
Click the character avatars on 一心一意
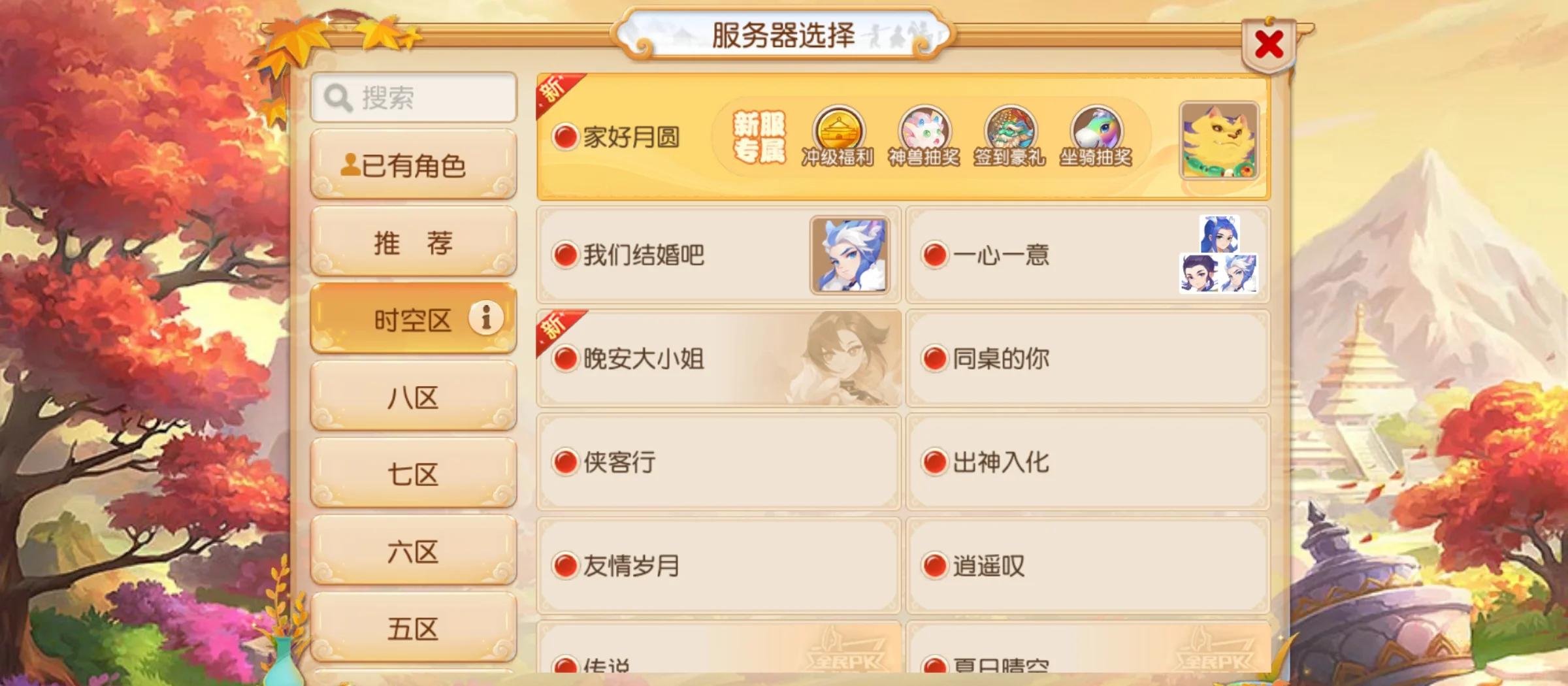pyautogui.click(x=1219, y=254)
